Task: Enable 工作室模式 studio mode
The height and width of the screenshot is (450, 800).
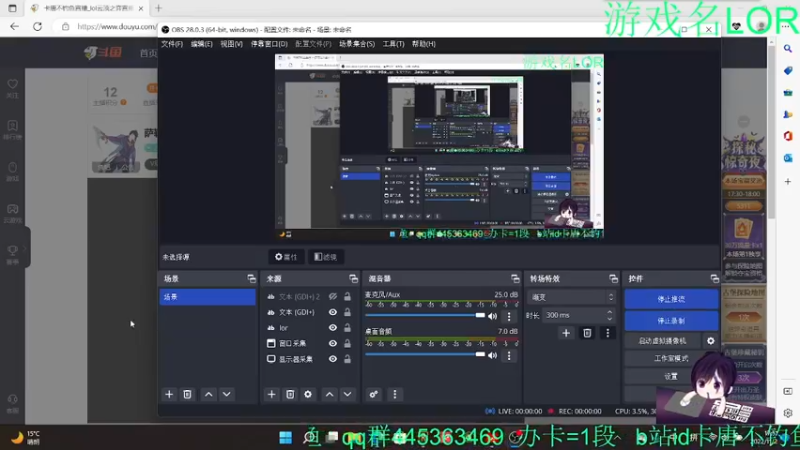Action: [x=671, y=359]
